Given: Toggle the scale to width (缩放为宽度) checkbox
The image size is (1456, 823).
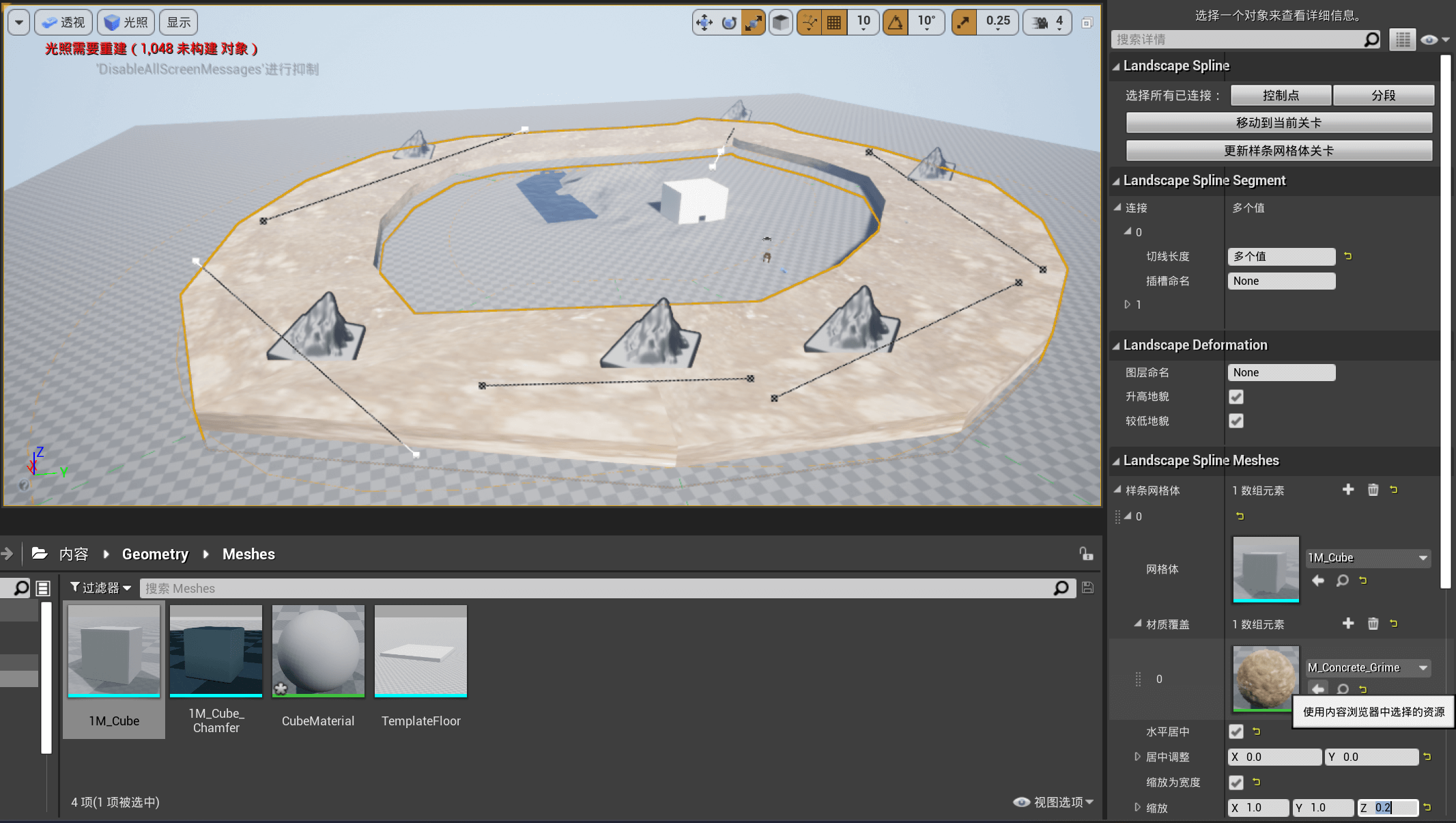Looking at the screenshot, I should point(1236,782).
